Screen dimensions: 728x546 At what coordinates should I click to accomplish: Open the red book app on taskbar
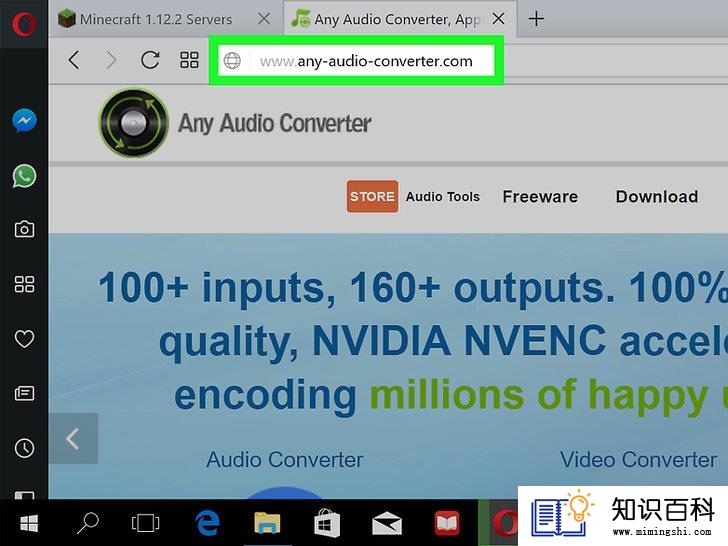tap(447, 523)
